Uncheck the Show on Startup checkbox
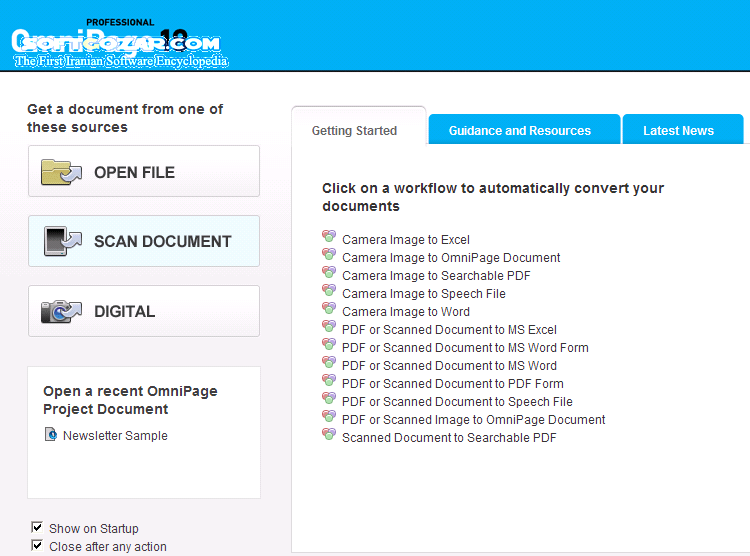 pyautogui.click(x=37, y=528)
